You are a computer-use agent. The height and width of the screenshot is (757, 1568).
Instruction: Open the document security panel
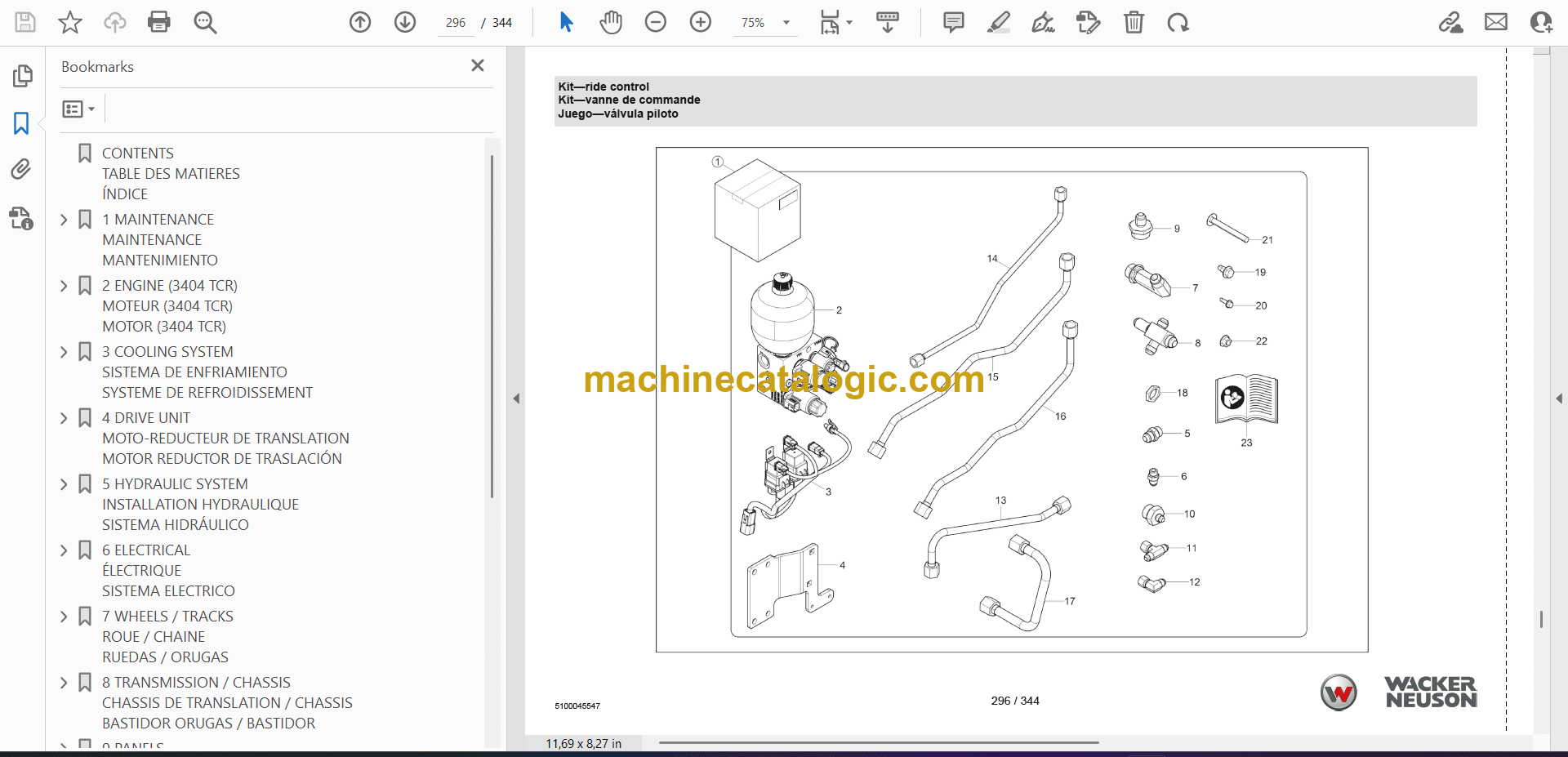pyautogui.click(x=21, y=218)
